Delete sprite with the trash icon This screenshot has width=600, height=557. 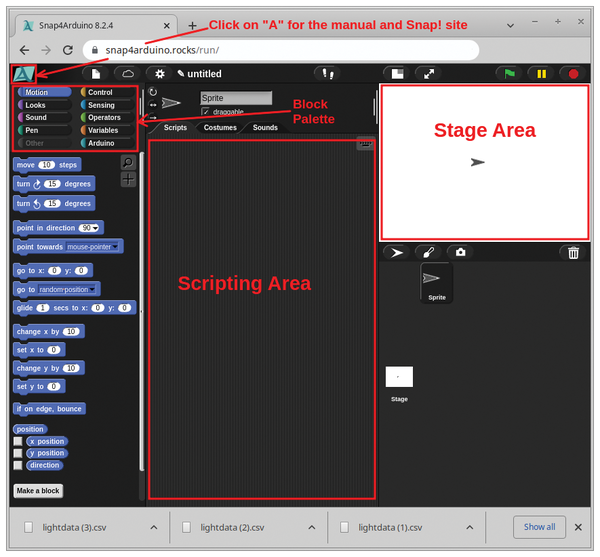coord(573,253)
